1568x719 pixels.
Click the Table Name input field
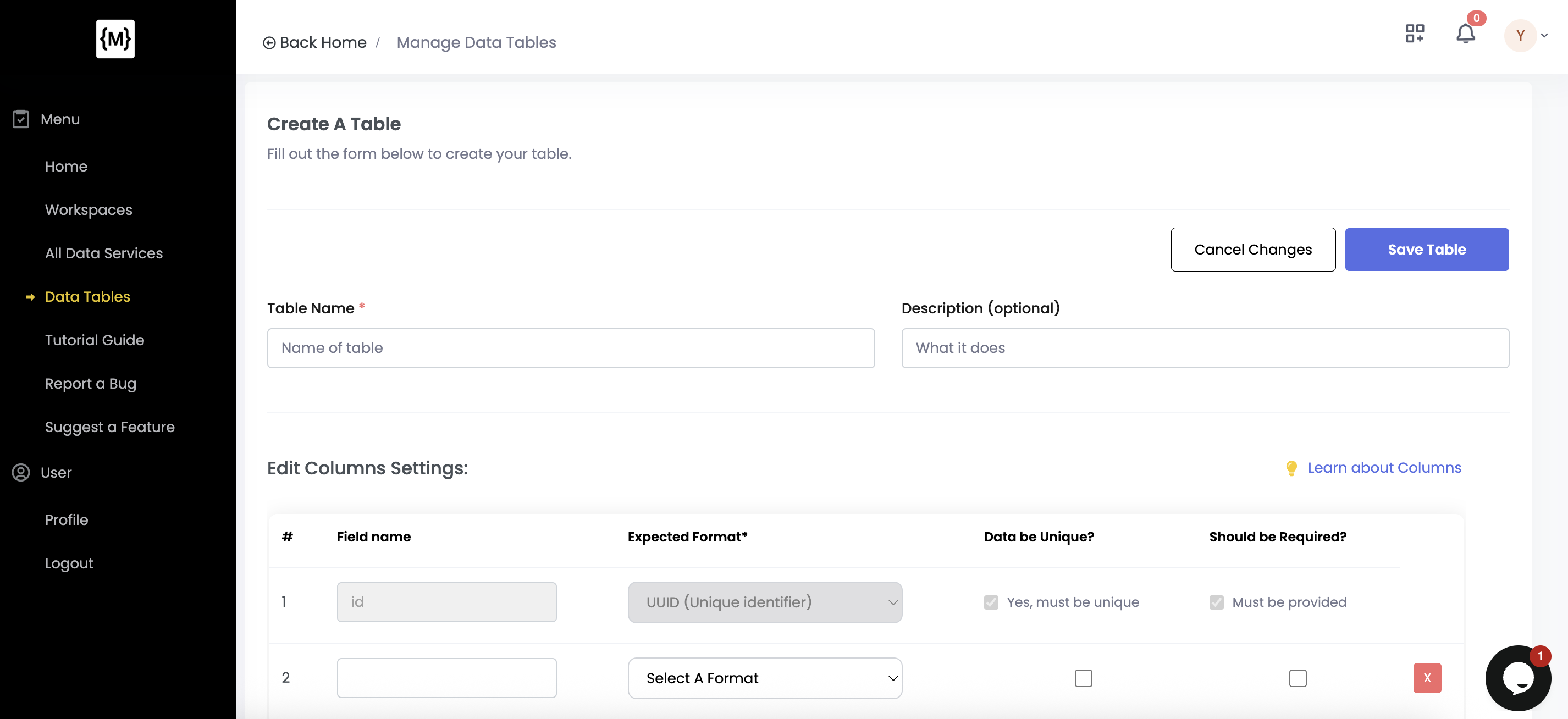(570, 349)
